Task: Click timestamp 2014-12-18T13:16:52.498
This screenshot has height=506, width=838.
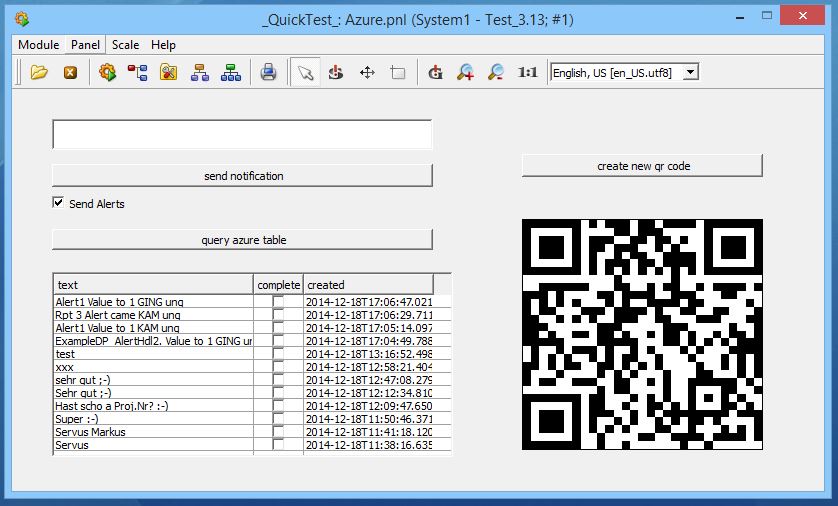Action: (369, 354)
